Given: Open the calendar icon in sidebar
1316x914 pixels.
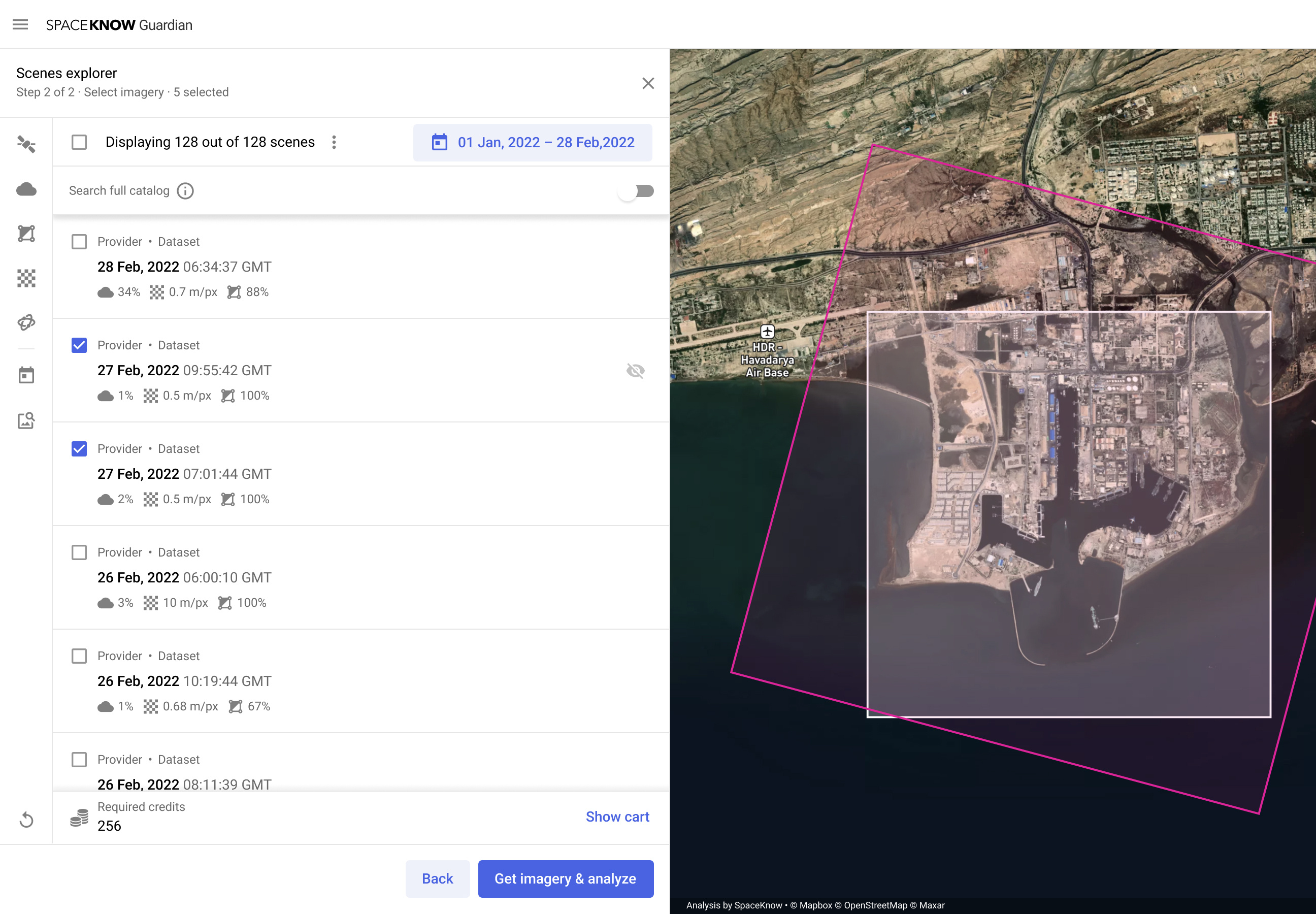Looking at the screenshot, I should pyautogui.click(x=26, y=376).
